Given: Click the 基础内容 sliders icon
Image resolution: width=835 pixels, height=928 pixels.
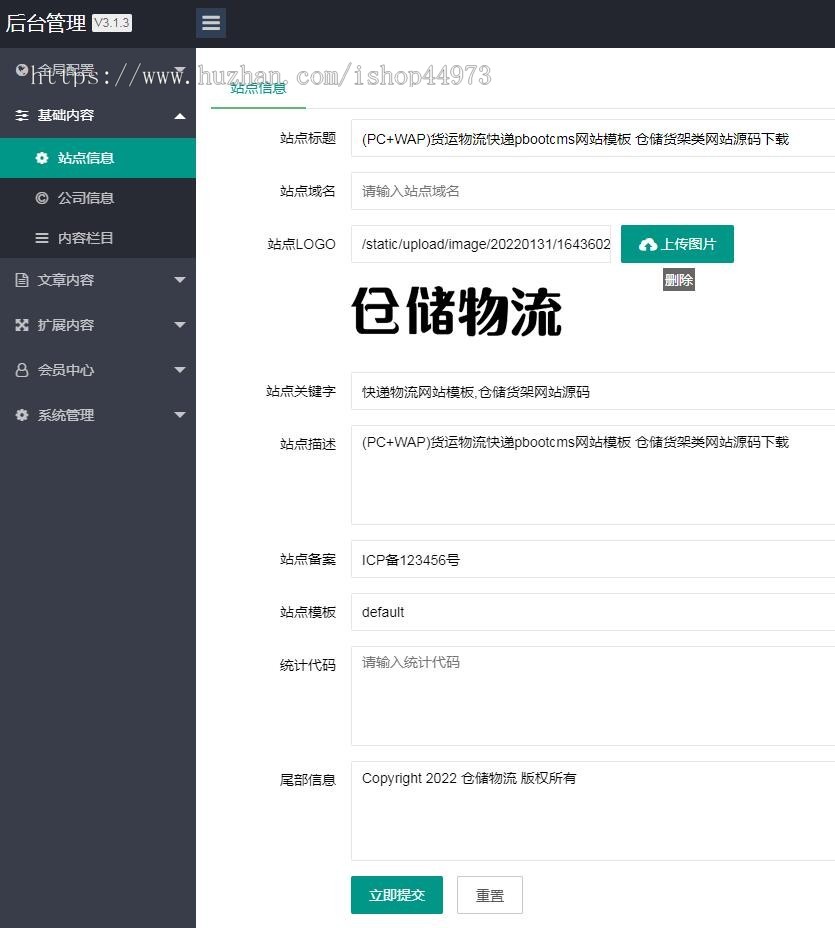Looking at the screenshot, I should (22, 115).
